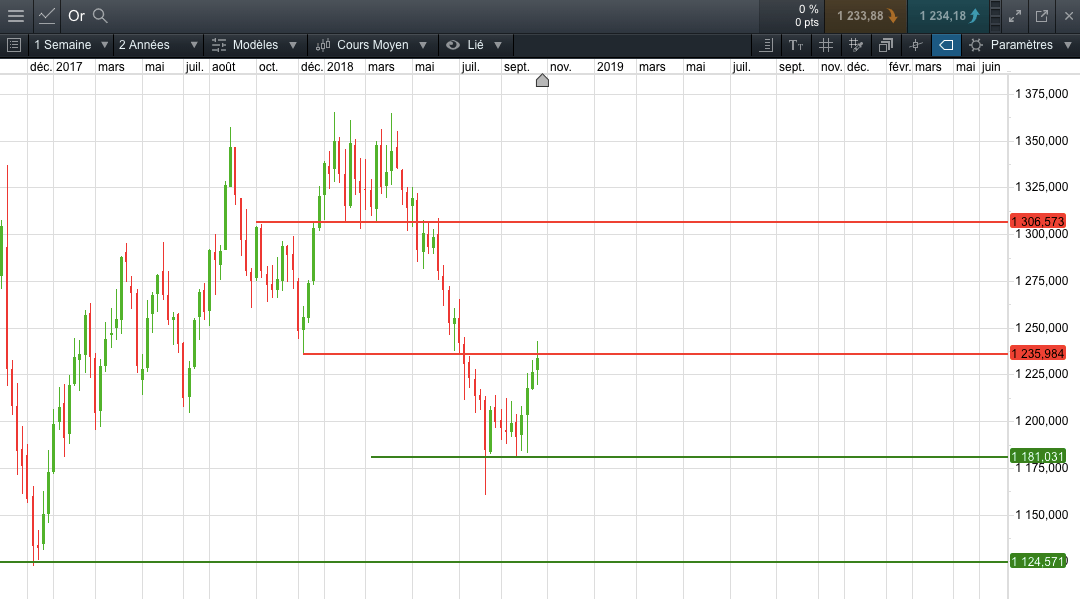Click the price scale alignment icon
Viewport: 1080px width, 599px height.
point(766,45)
